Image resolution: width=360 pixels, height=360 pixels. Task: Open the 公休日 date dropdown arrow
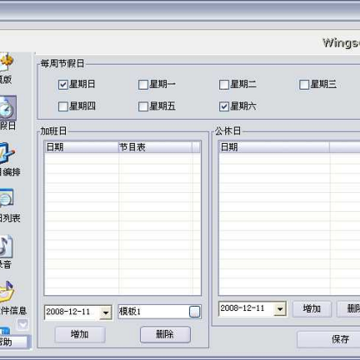(280, 309)
